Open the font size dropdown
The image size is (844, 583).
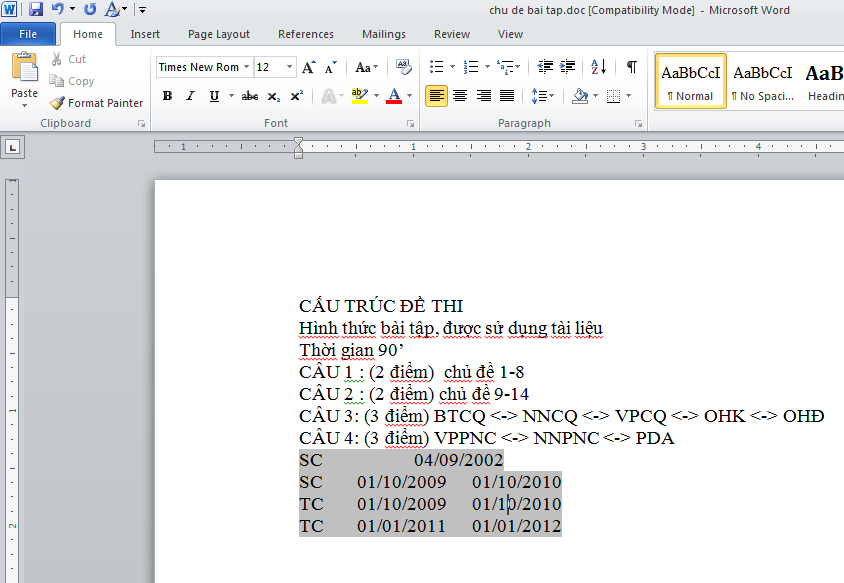coord(290,67)
